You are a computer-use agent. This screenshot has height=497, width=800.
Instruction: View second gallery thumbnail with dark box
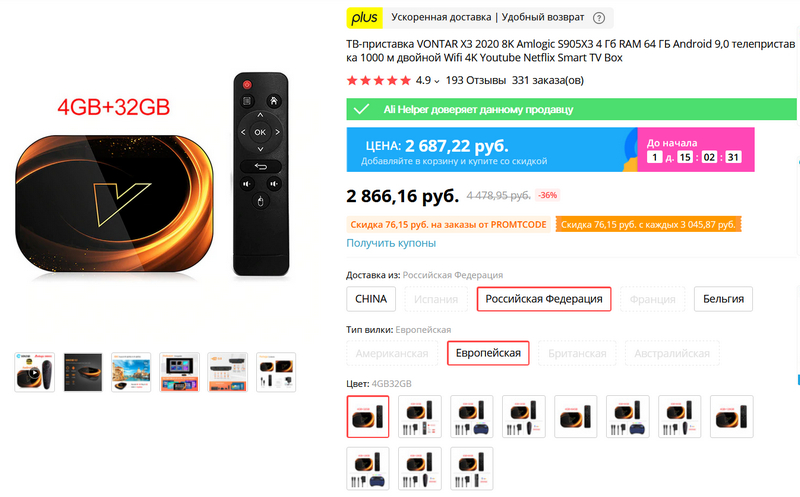pyautogui.click(x=83, y=372)
